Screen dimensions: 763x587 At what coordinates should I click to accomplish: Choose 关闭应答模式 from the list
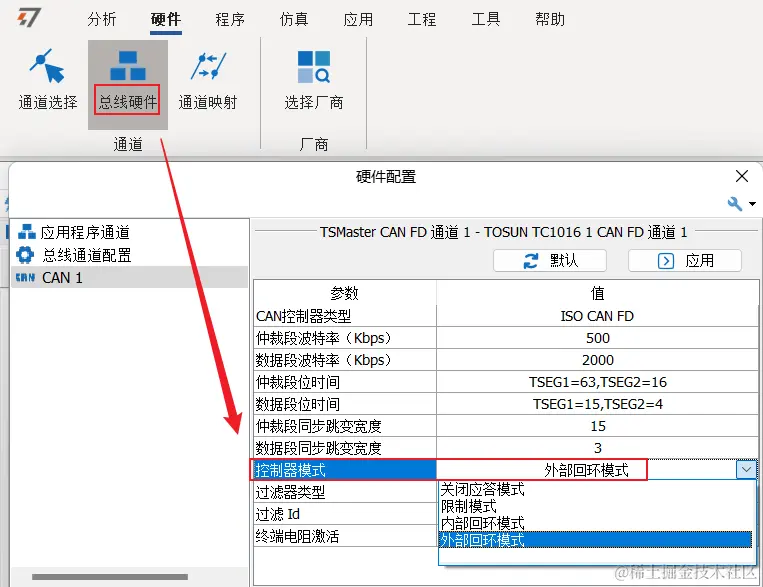[596, 489]
